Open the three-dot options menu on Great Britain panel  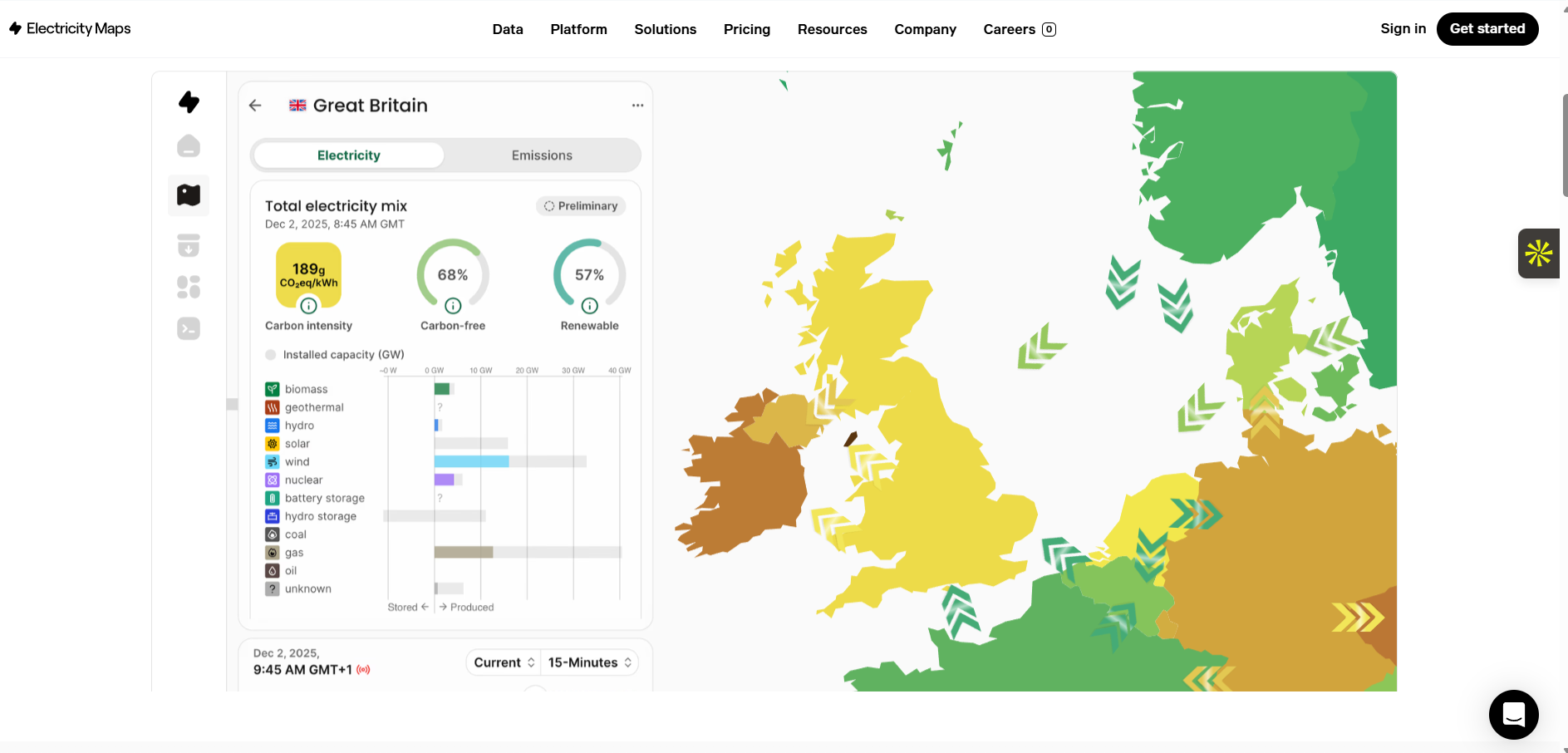[x=637, y=105]
